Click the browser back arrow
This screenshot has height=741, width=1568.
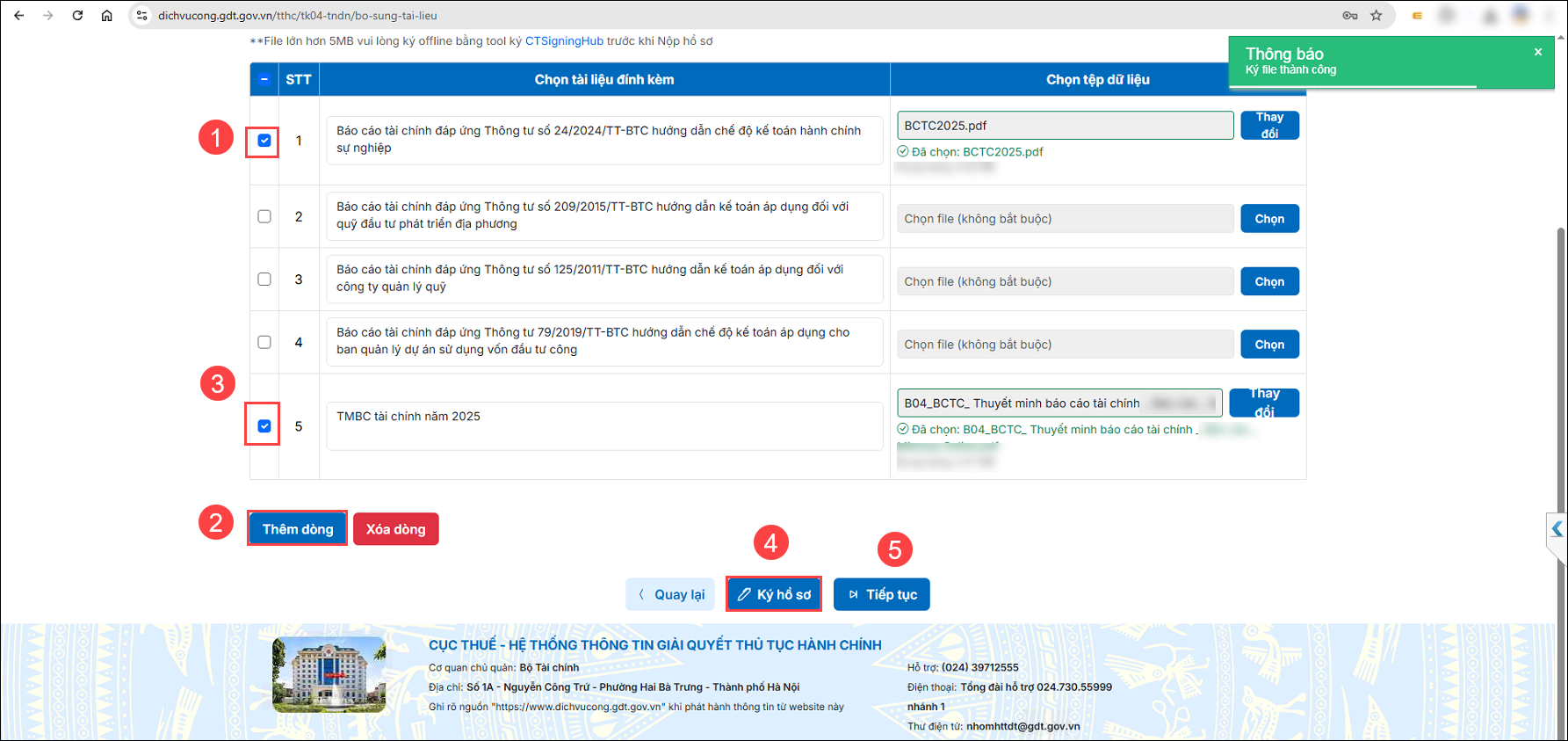pos(19,15)
